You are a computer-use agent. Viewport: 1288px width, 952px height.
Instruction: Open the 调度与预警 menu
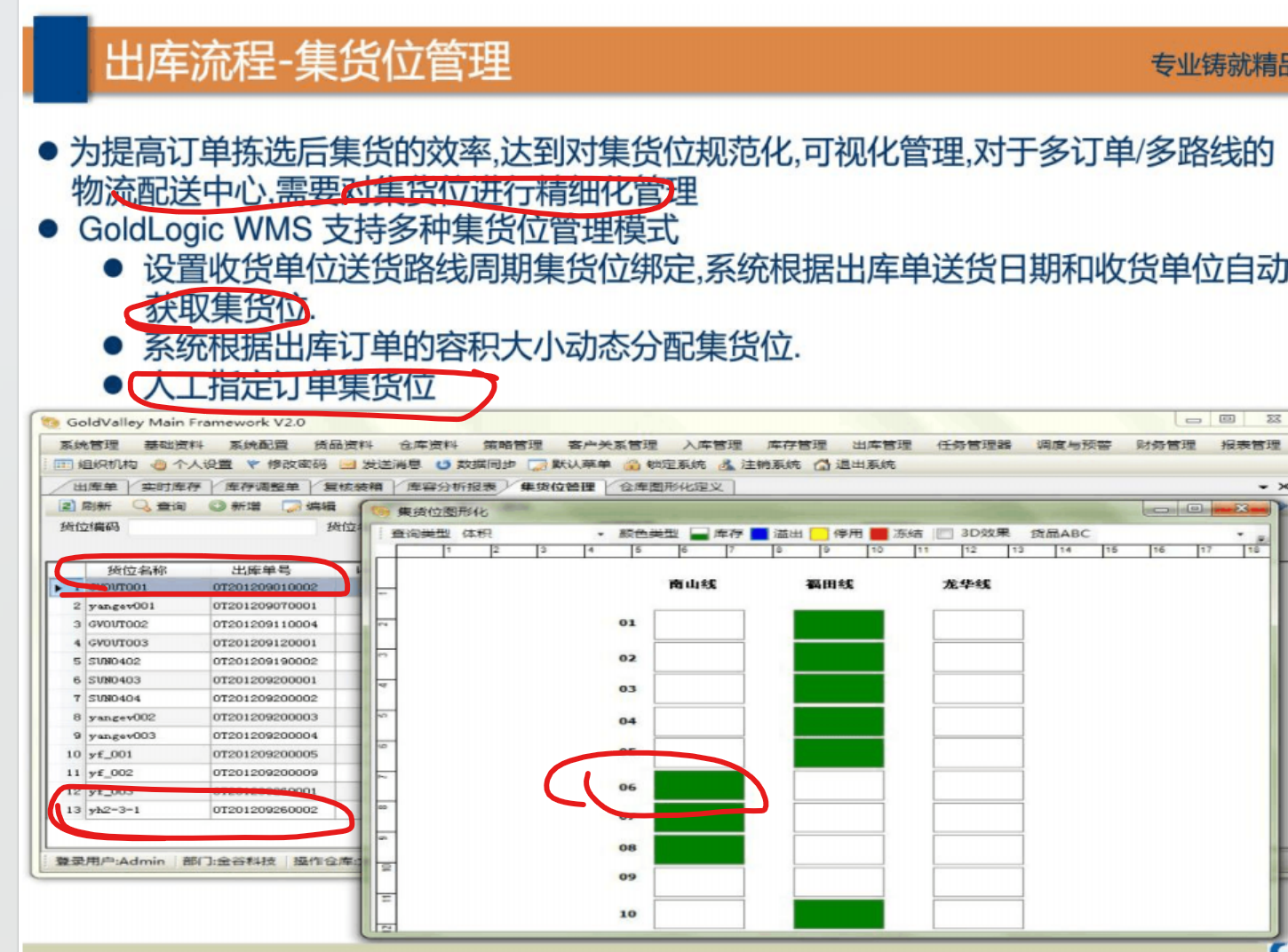[x=1074, y=444]
